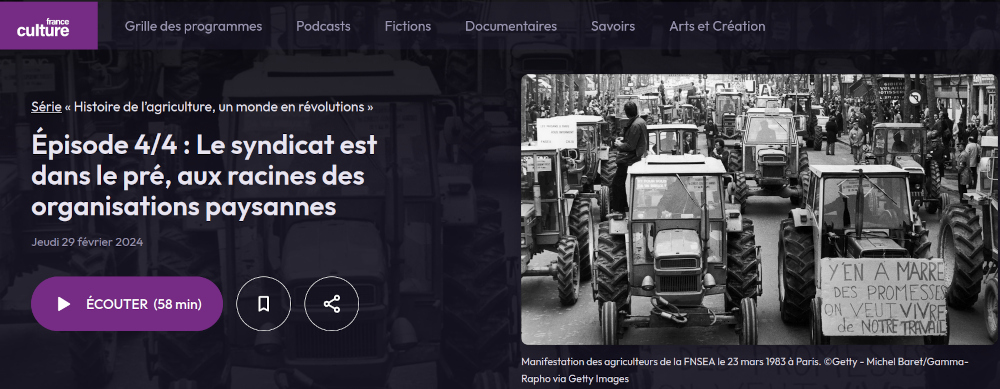The image size is (1000, 389).
Task: Open the Fictions section
Action: [x=408, y=26]
